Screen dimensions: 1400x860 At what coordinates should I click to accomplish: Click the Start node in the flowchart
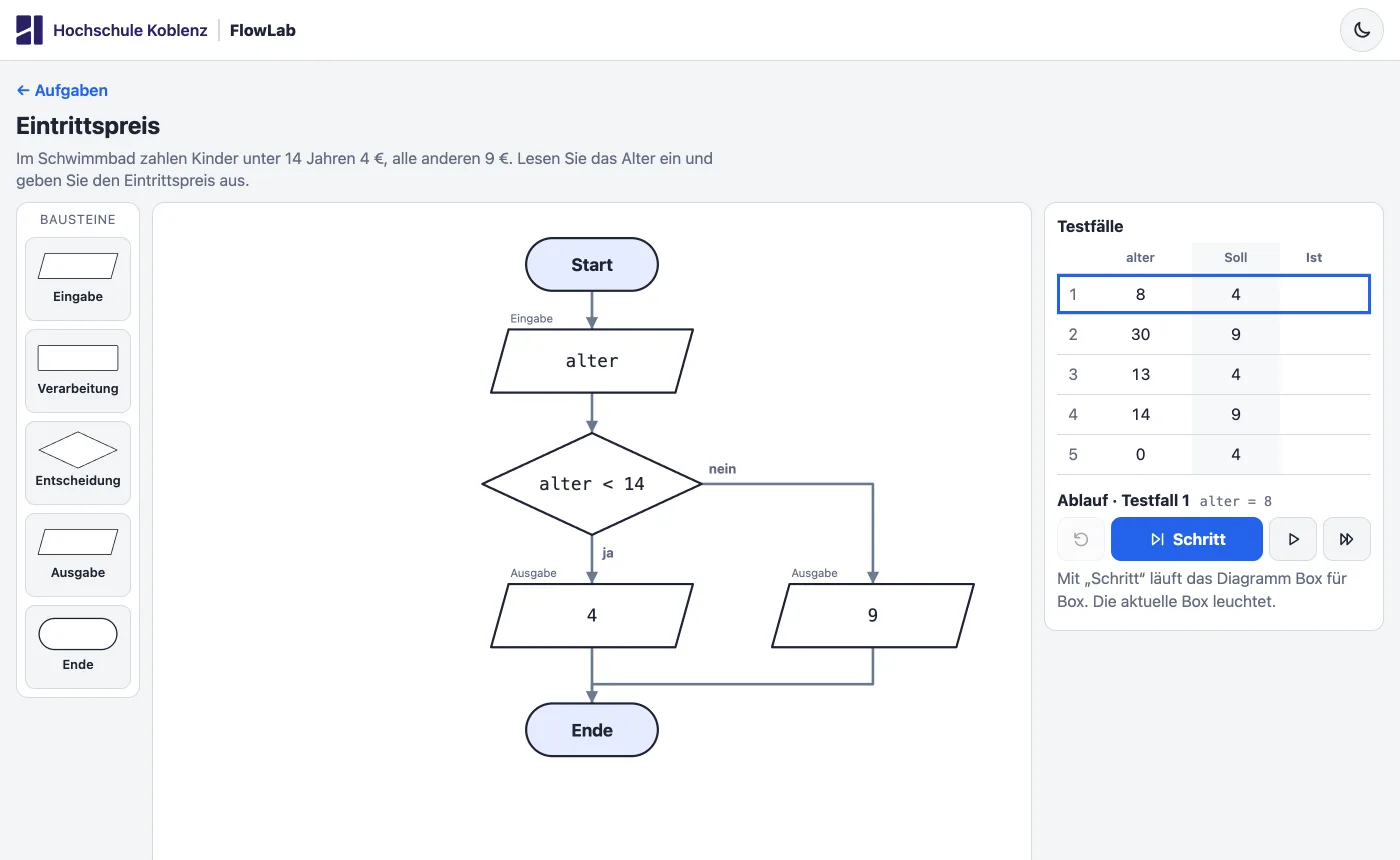point(592,265)
